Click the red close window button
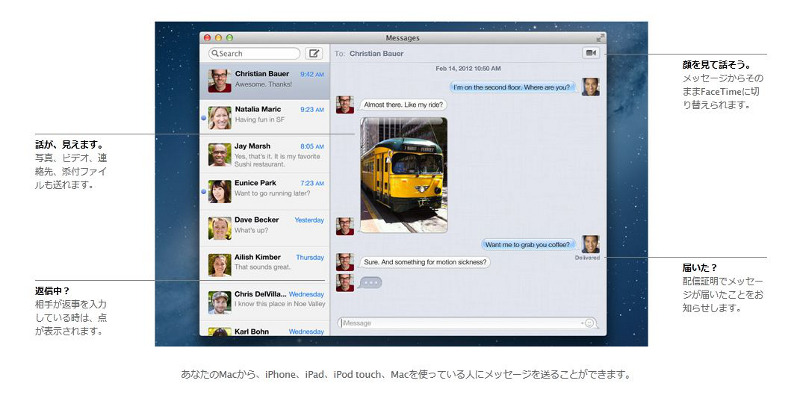Image resolution: width=800 pixels, height=401 pixels. 208,38
